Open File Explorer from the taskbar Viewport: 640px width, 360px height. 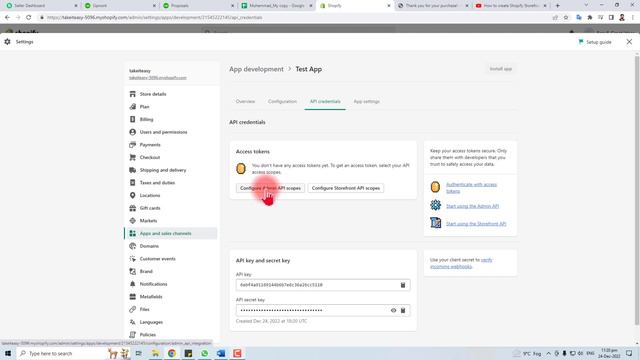156,353
